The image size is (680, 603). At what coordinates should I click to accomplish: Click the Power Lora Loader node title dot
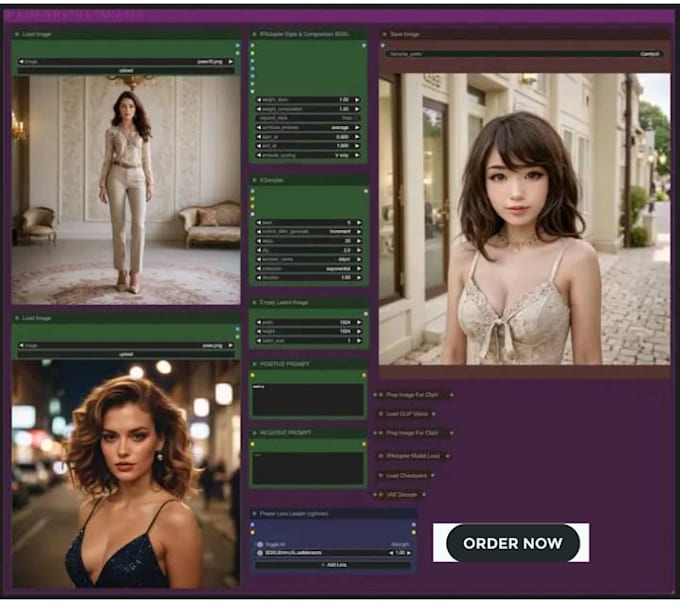click(x=254, y=514)
